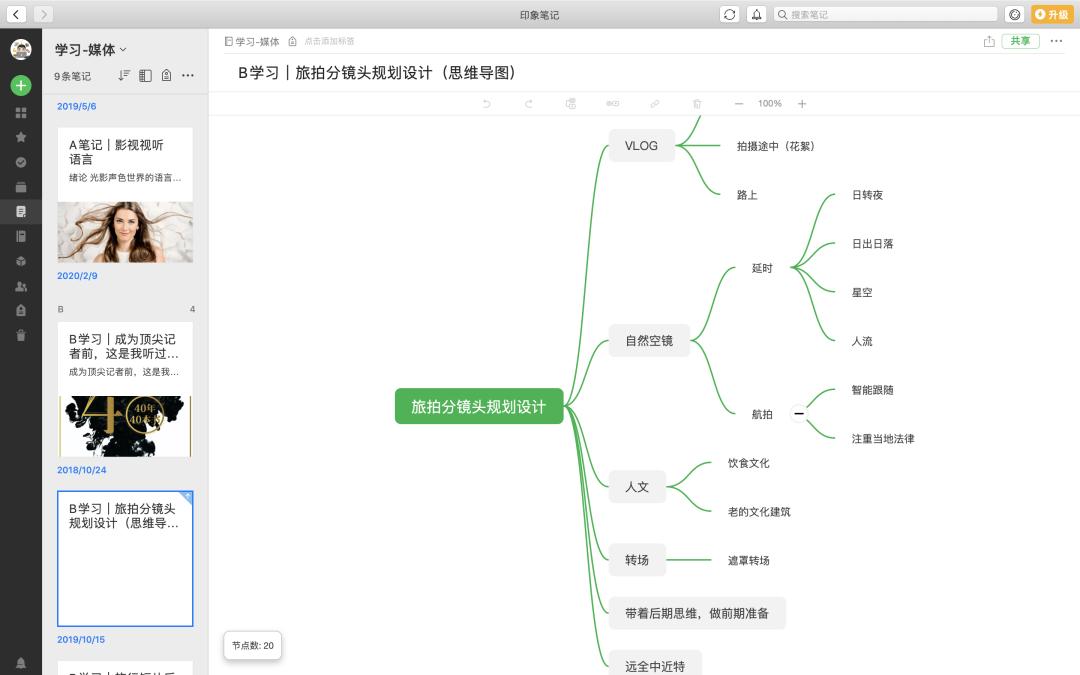
Task: Go back with the back arrow
Action: (x=16, y=14)
